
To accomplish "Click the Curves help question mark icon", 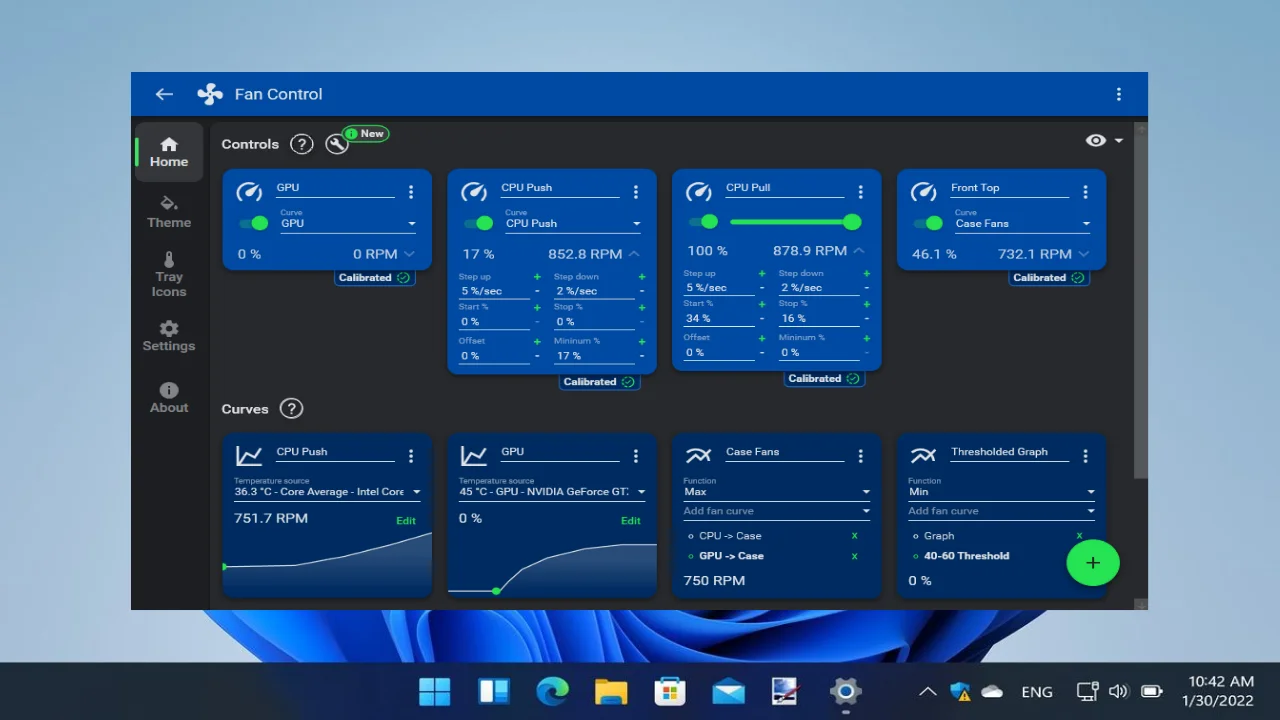I will point(291,408).
